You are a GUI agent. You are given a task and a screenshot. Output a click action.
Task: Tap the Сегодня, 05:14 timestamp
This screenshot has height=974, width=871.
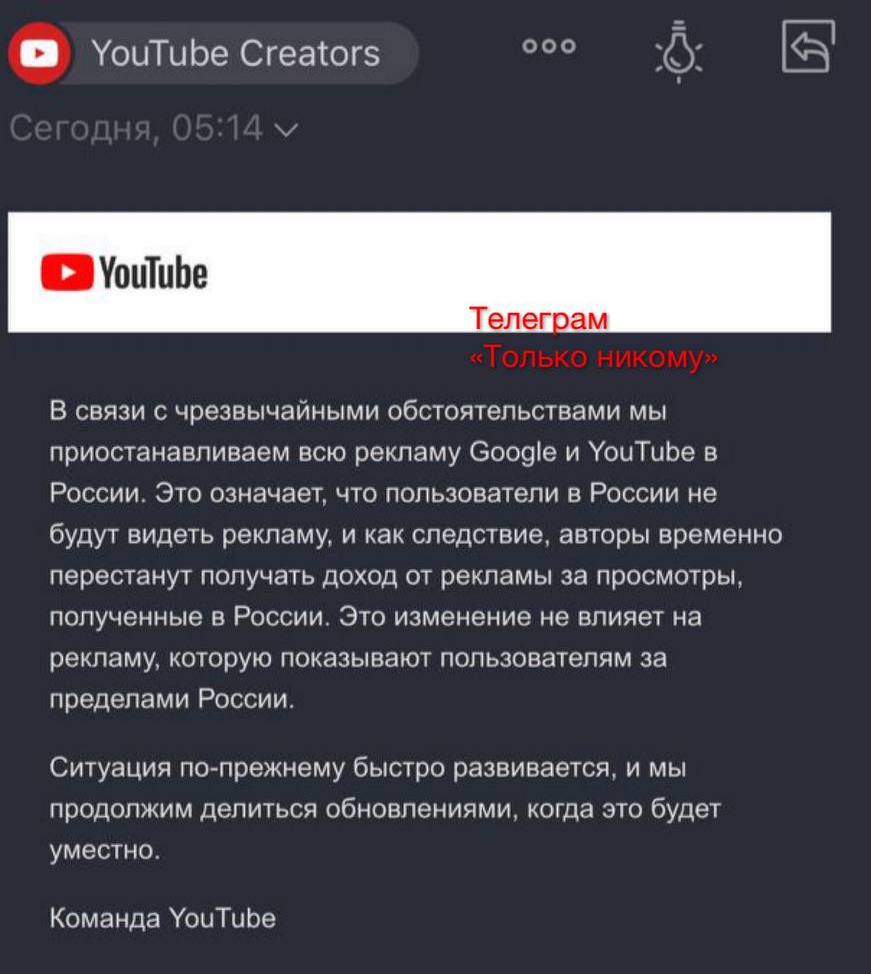pos(137,129)
